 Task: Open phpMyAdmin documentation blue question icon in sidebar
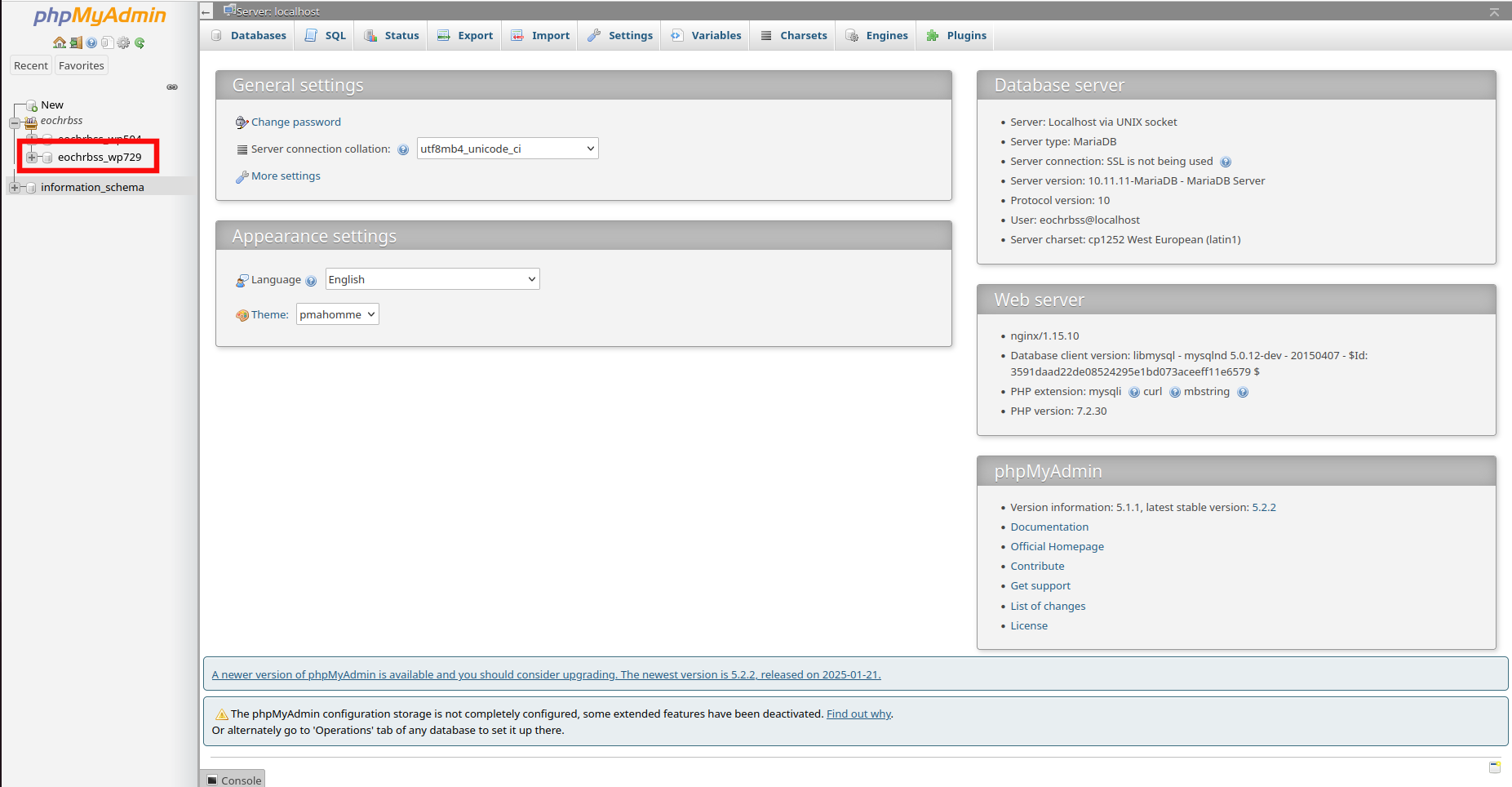(91, 42)
